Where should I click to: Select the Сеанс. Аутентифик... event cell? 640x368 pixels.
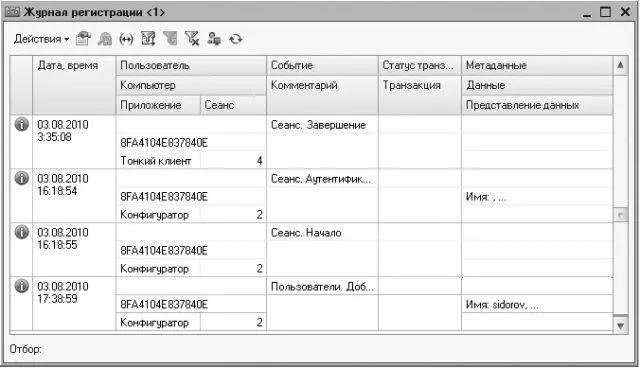click(x=322, y=179)
